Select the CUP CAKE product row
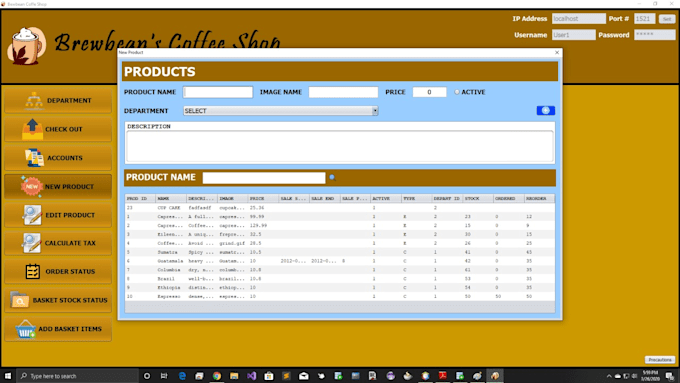 click(340, 208)
